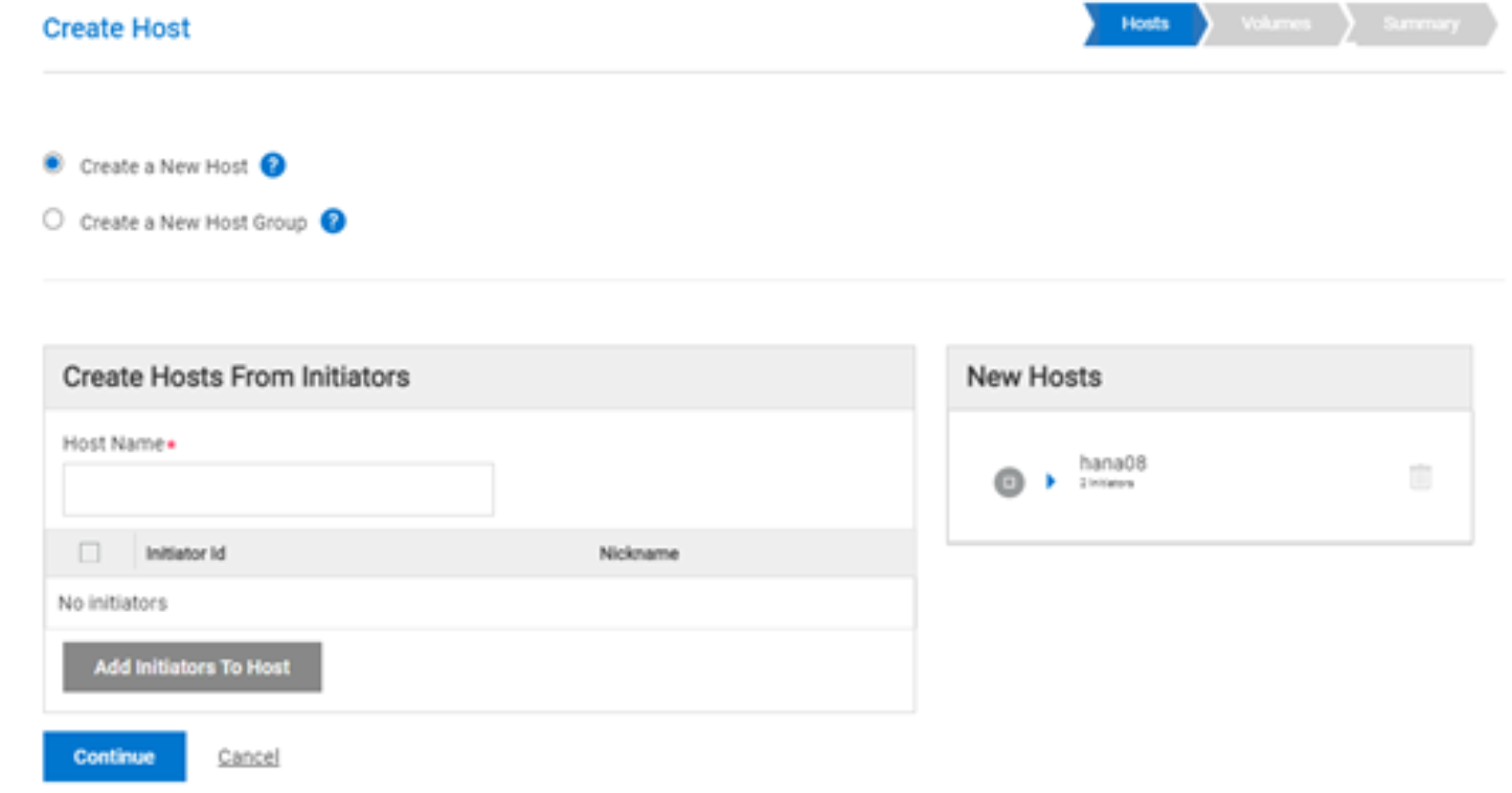Click Create Hosts From Initiators heading
1512x793 pixels.
tap(236, 376)
